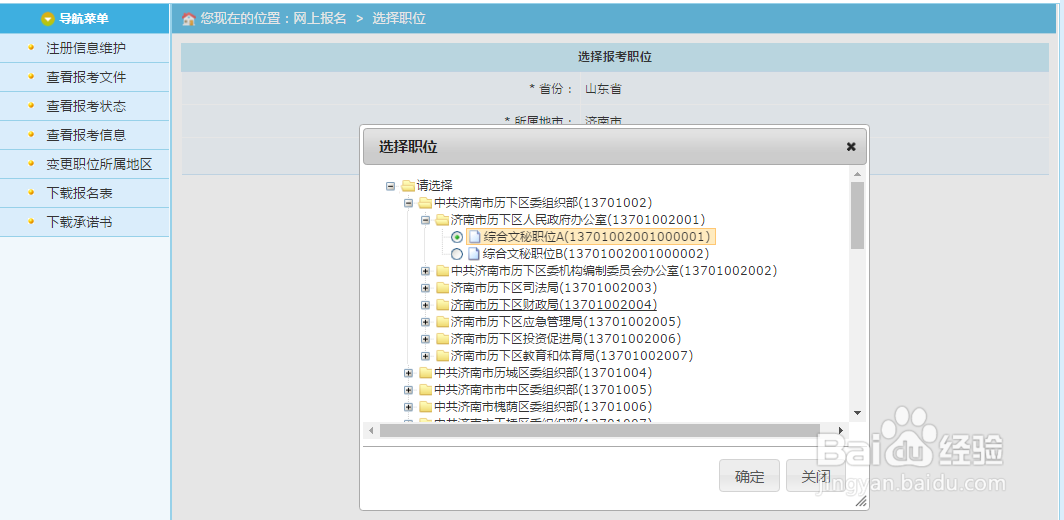
Task: Click folder icon beside 中共济南市历城区委组织部
Action: pyautogui.click(x=425, y=373)
